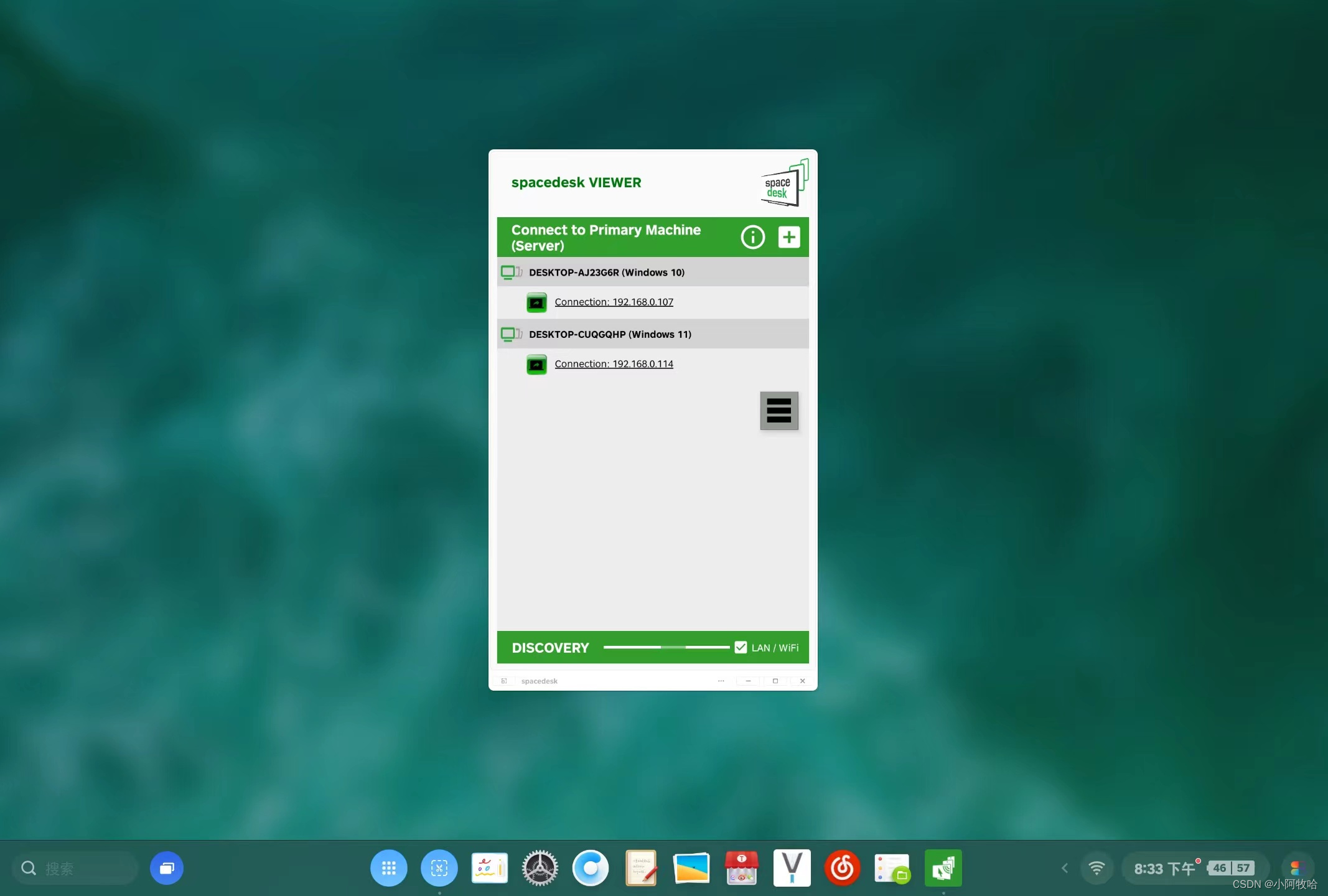The width and height of the screenshot is (1328, 896).
Task: Open the hamburger menu button
Action: point(779,411)
